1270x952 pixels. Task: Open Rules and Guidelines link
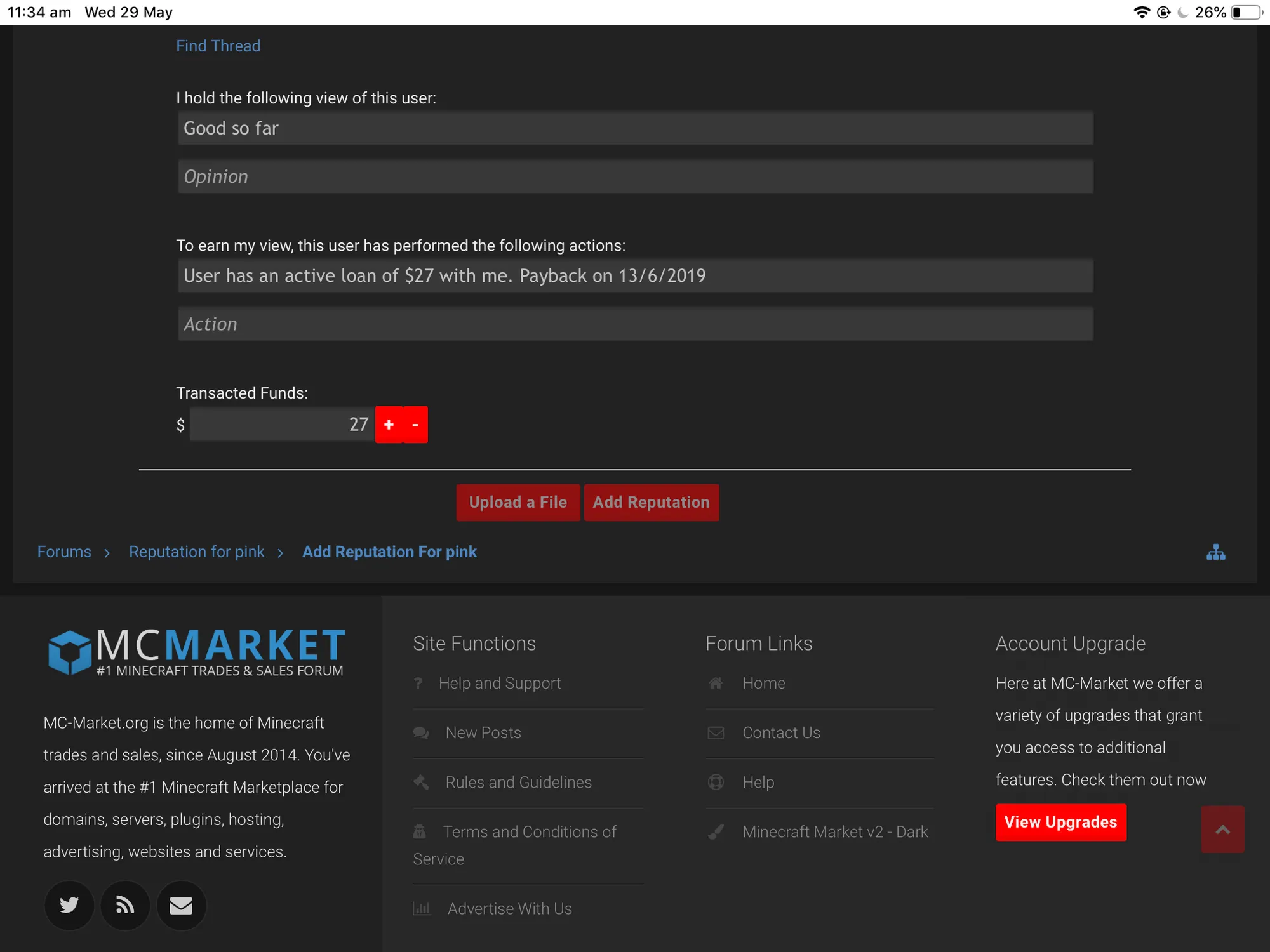tap(518, 782)
